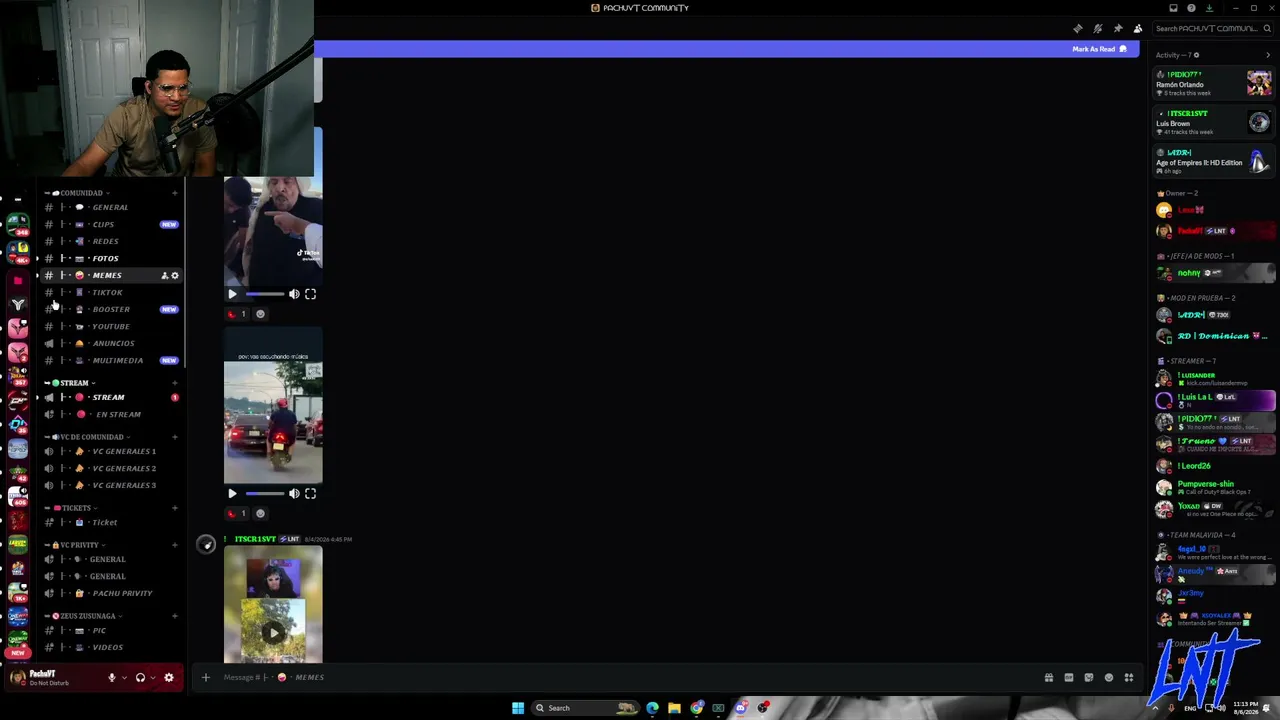
Task: Switch to the FOTOS channel
Action: pyautogui.click(x=111, y=258)
